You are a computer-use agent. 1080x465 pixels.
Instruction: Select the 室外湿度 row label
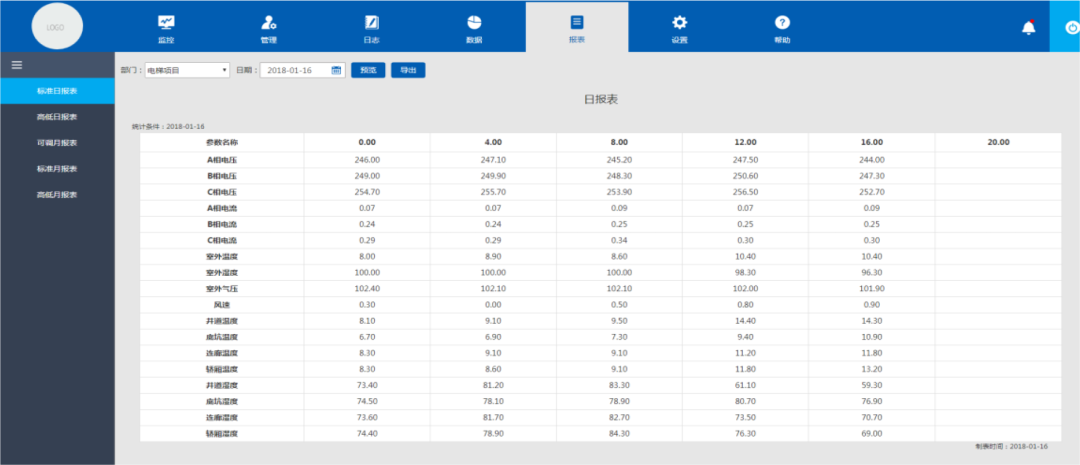pyautogui.click(x=222, y=273)
